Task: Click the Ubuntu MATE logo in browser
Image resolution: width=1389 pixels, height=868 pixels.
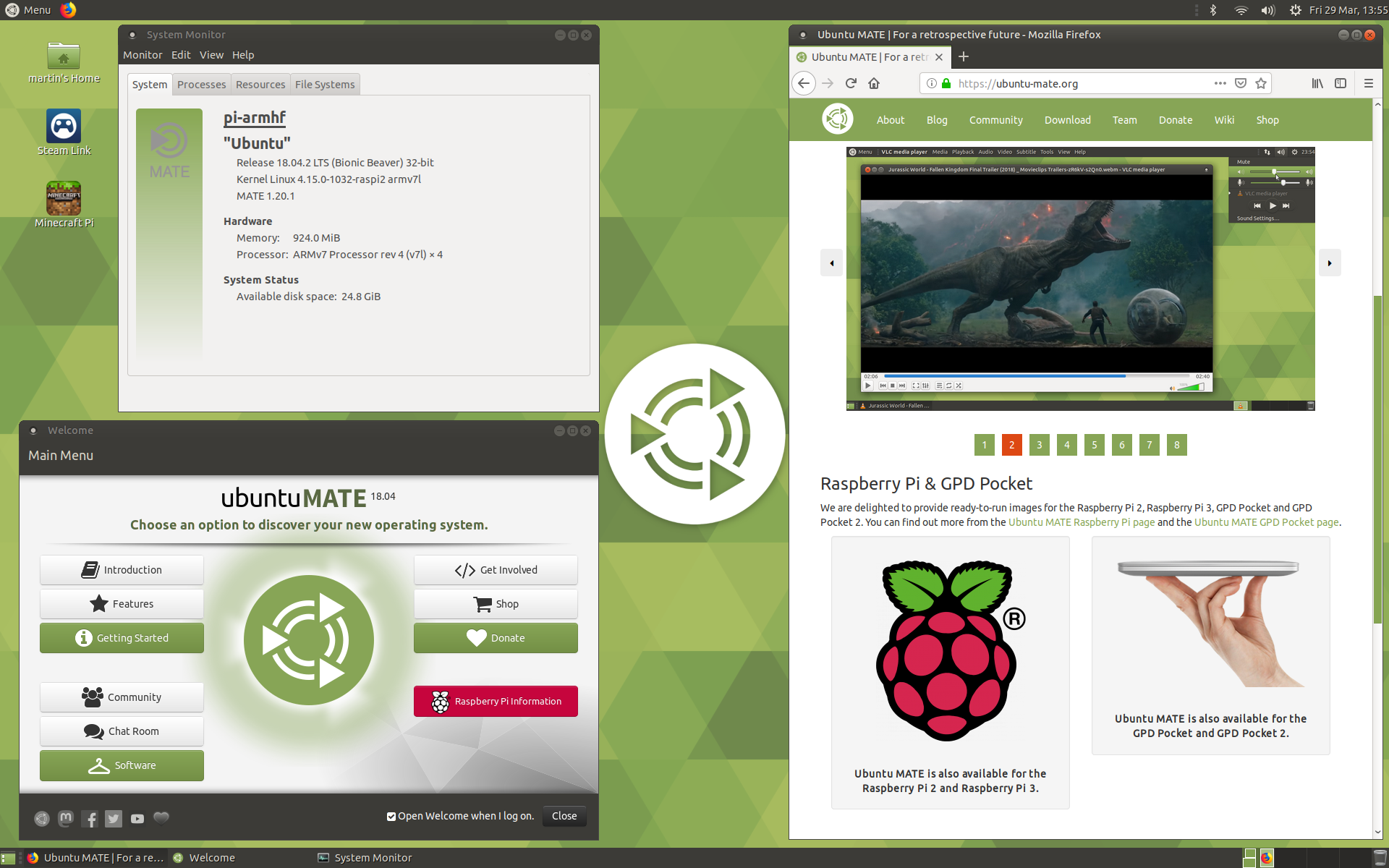Action: (836, 120)
